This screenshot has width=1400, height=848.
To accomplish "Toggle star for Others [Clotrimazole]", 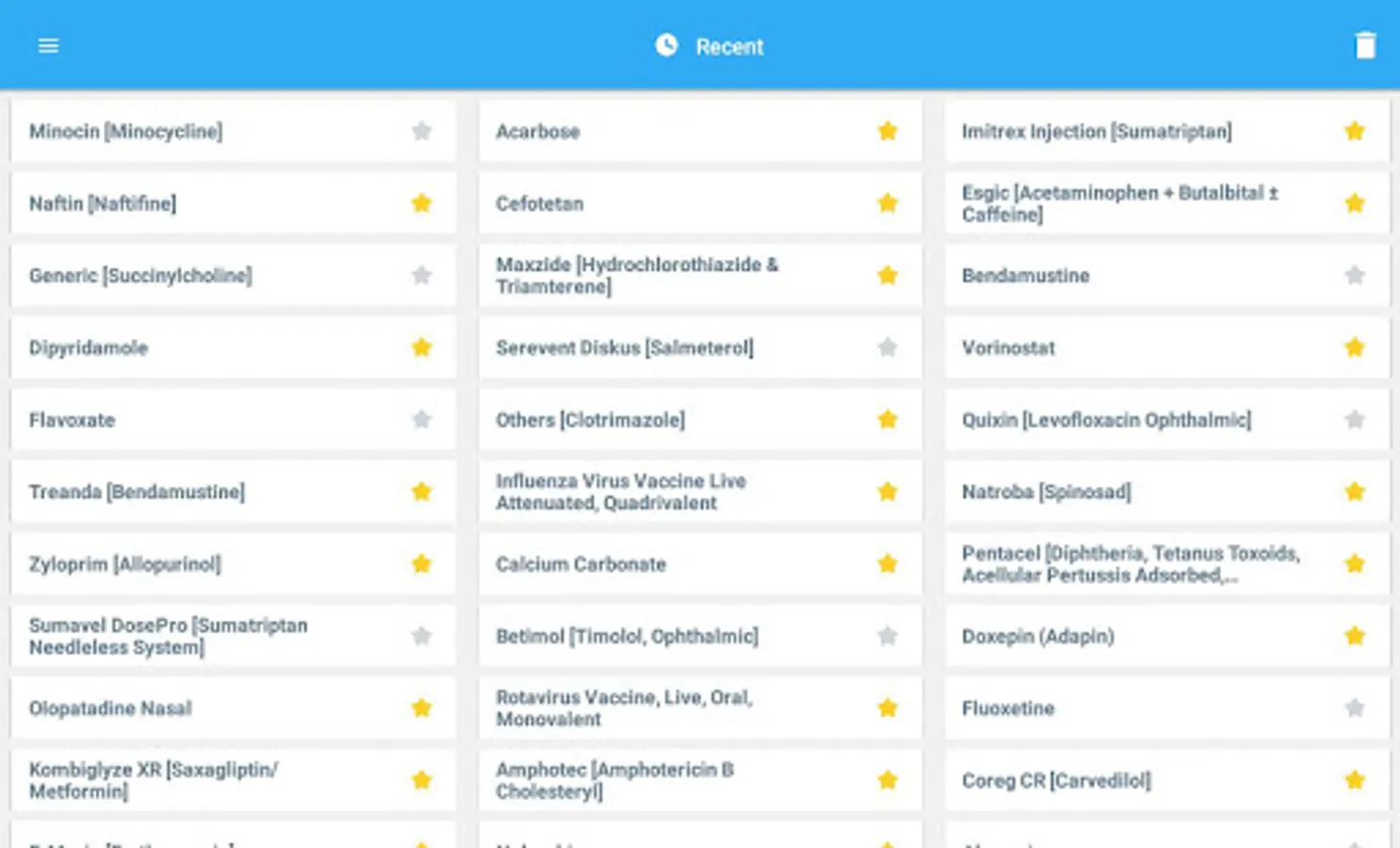I will click(x=887, y=419).
